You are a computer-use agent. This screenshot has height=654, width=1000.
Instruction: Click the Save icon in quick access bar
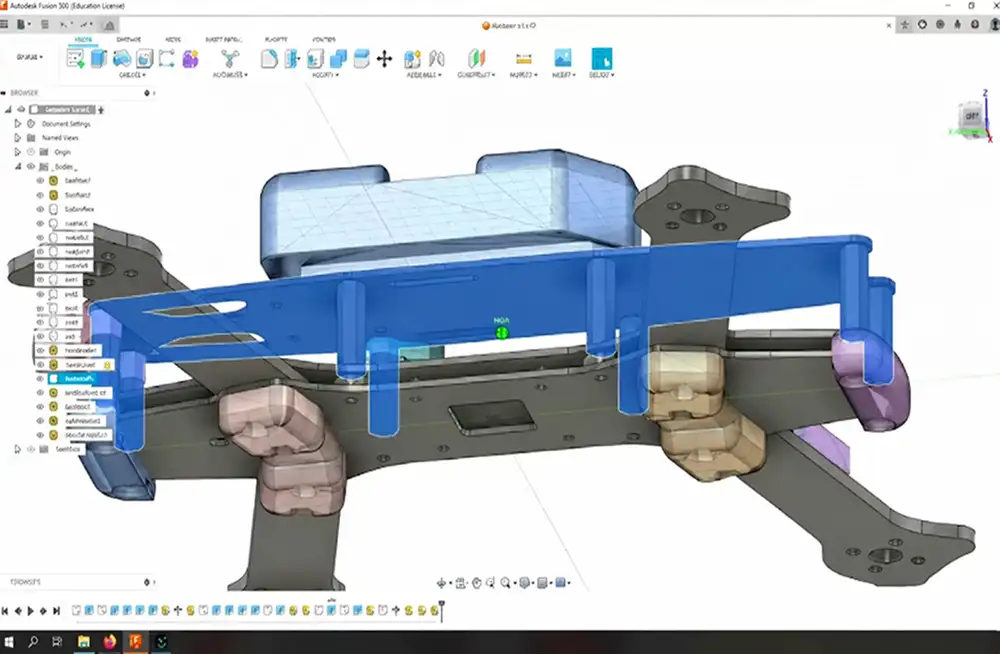coord(45,24)
